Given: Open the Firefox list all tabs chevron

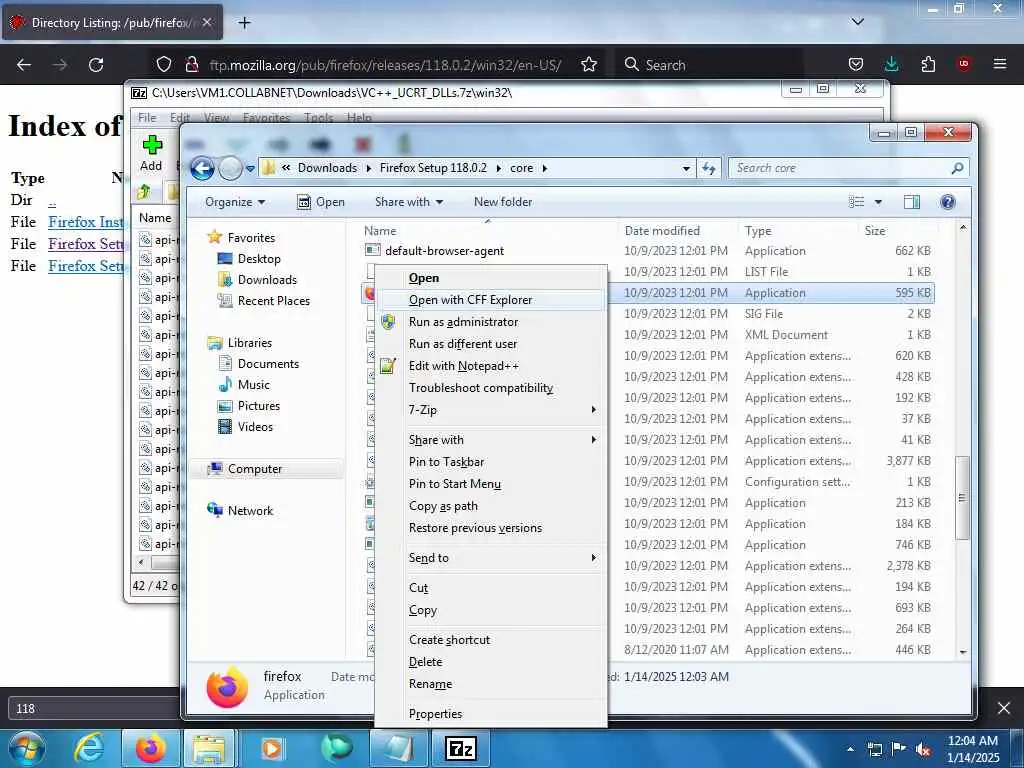Looking at the screenshot, I should click(x=858, y=22).
